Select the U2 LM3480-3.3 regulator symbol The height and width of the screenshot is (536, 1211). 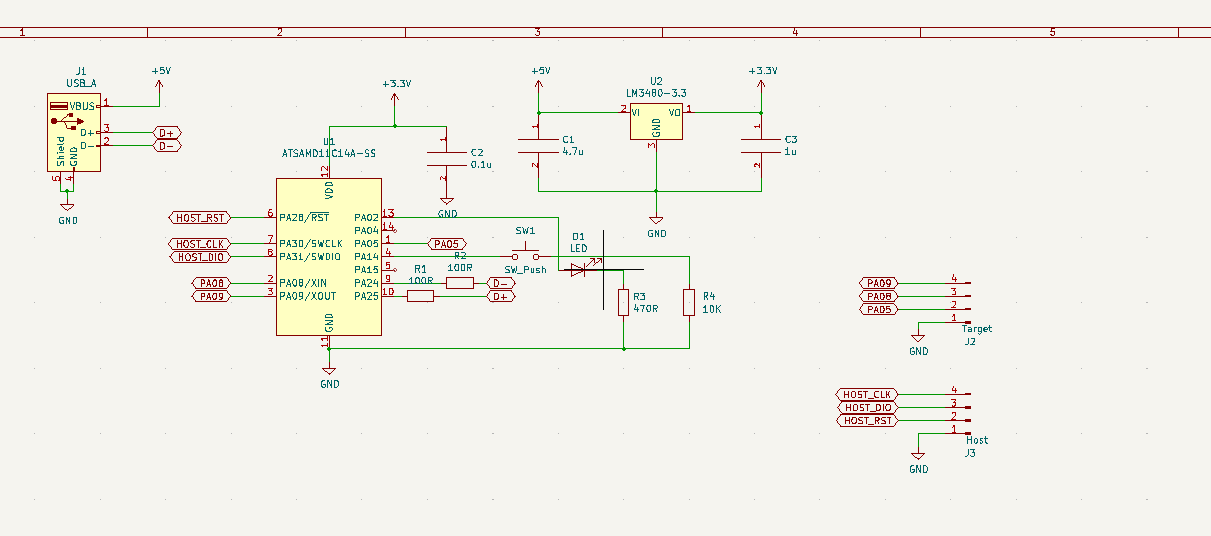tap(656, 123)
